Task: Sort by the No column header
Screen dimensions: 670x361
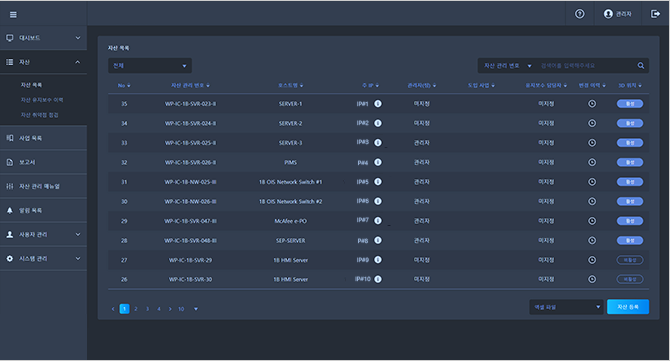Action: (x=124, y=85)
